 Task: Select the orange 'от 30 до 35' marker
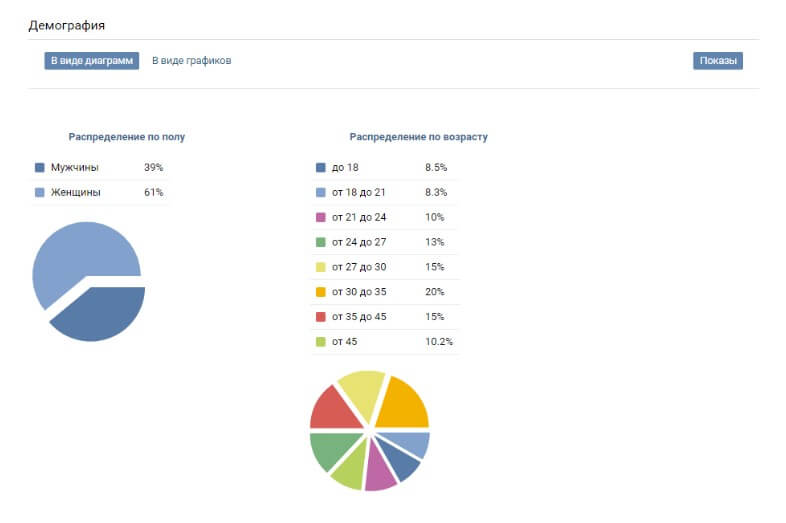tap(321, 292)
